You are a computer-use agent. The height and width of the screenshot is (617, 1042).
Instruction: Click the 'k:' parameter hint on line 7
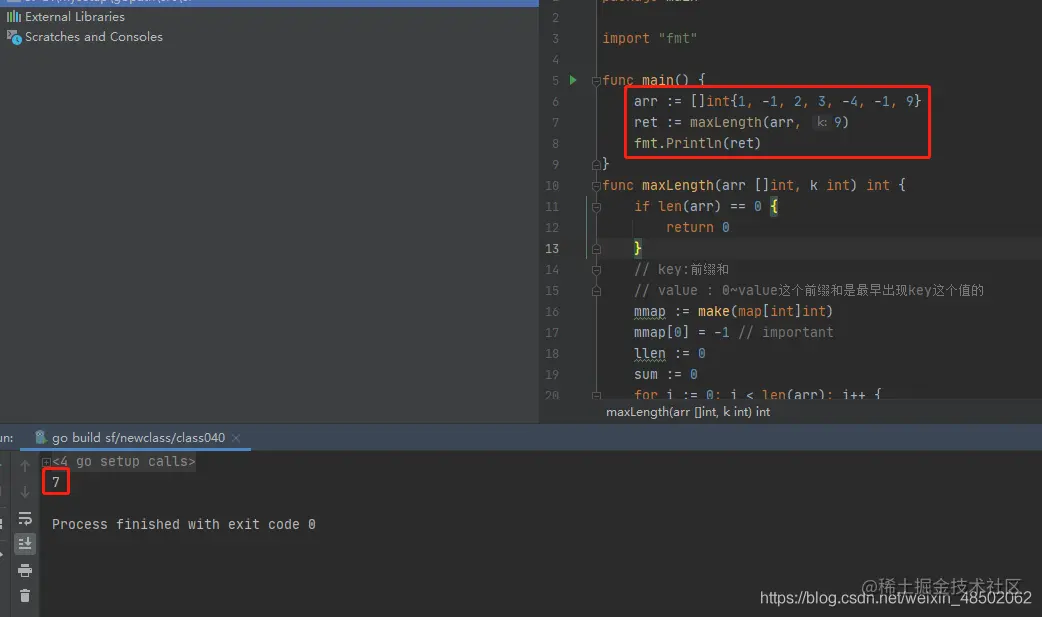(822, 122)
